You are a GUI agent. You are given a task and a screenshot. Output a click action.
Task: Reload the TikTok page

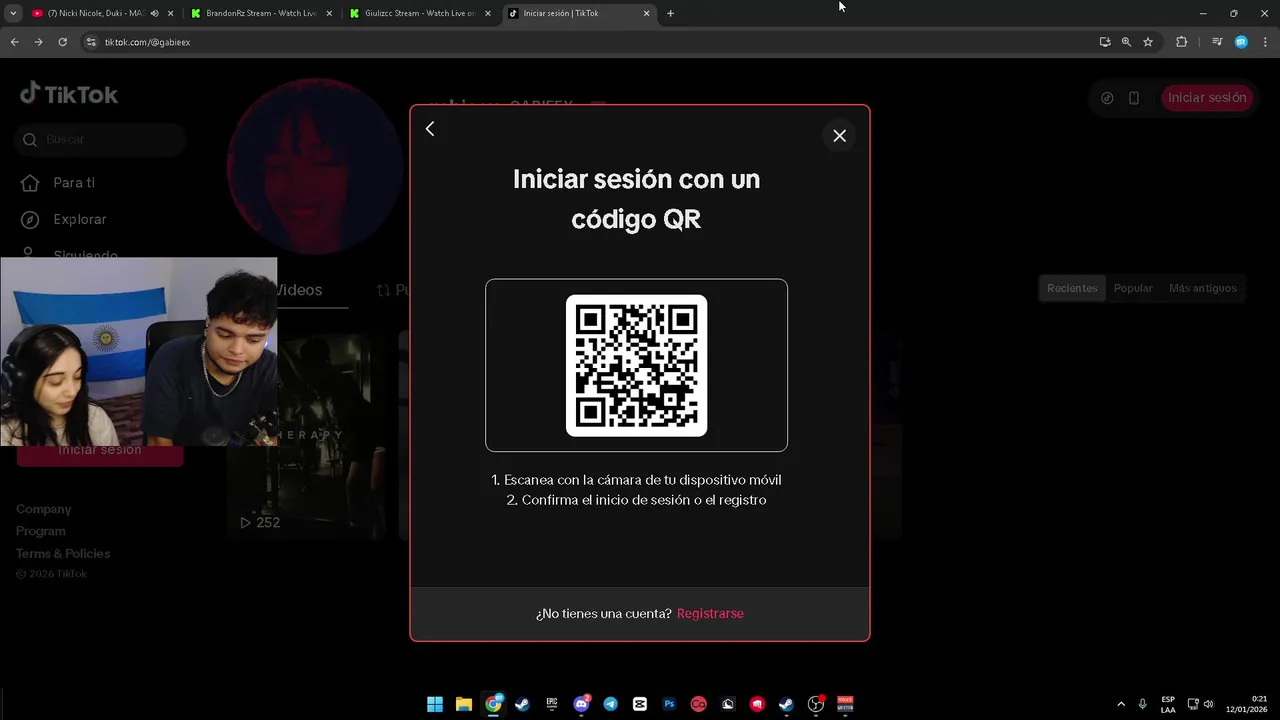[x=62, y=42]
